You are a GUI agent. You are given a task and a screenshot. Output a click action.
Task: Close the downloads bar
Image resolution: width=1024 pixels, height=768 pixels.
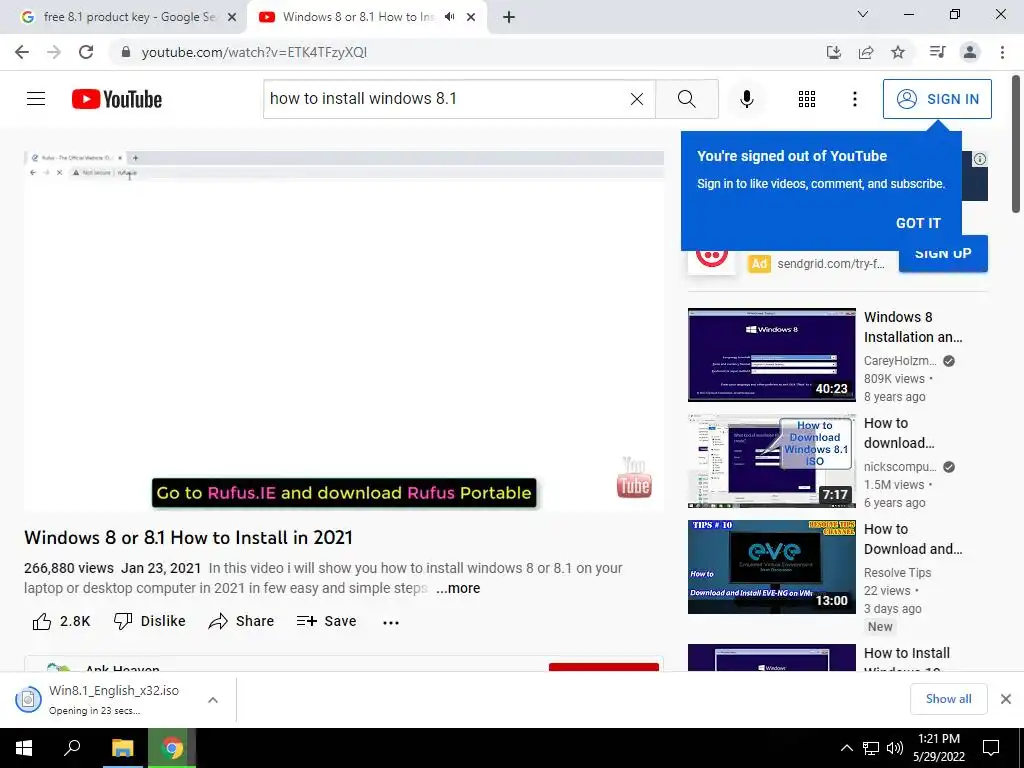(x=1006, y=699)
